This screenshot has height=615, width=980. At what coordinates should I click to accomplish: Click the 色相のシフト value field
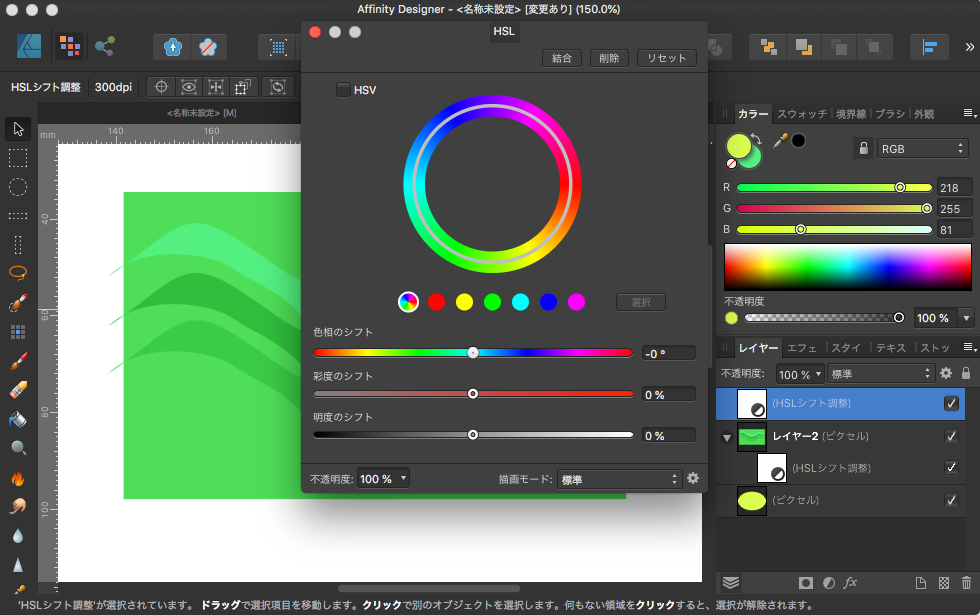coord(668,353)
